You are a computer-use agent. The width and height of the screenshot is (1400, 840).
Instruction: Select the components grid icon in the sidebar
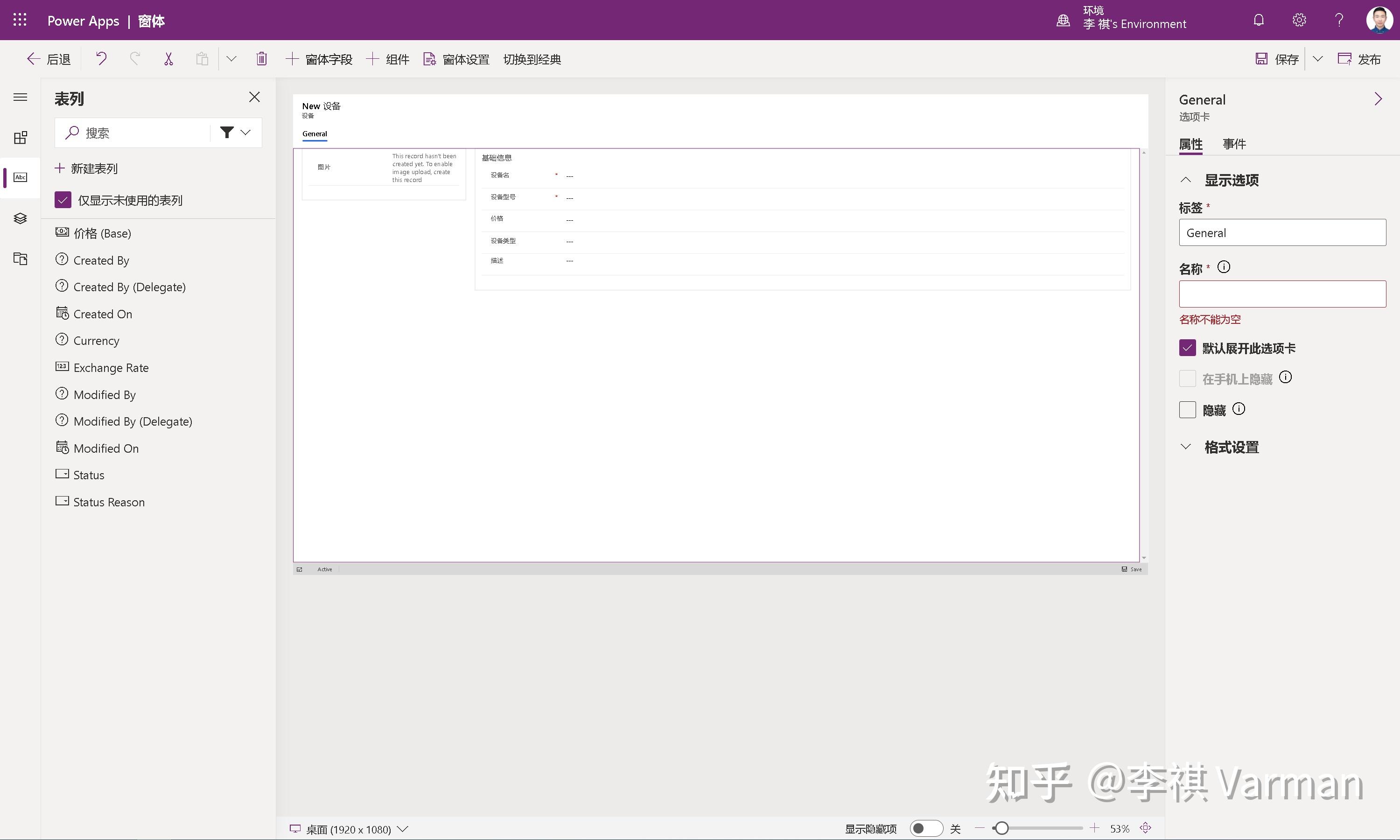click(x=20, y=137)
